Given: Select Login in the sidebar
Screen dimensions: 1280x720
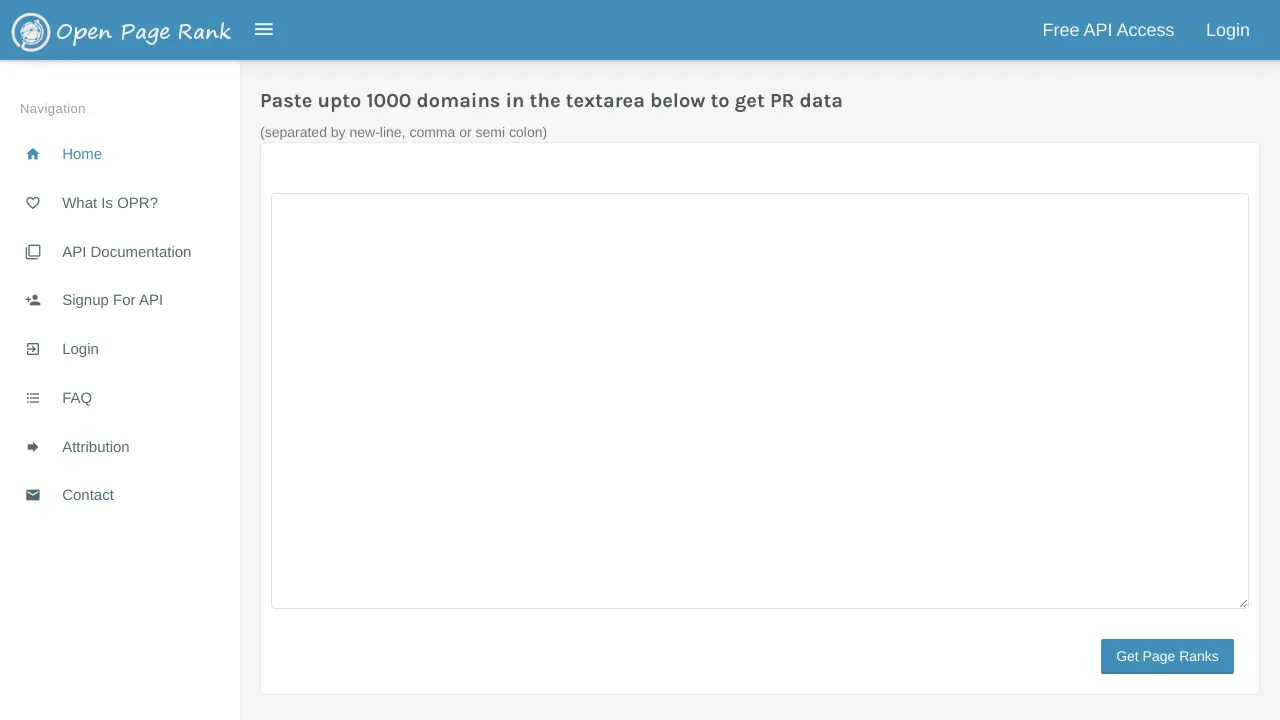Looking at the screenshot, I should tap(80, 349).
